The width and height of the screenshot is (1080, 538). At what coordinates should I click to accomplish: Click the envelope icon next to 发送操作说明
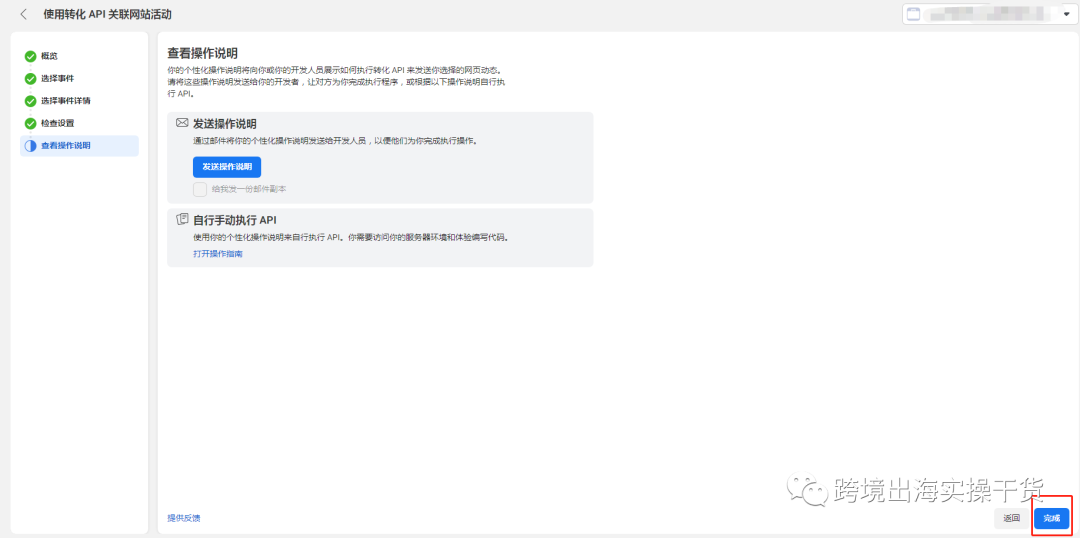[x=183, y=123]
